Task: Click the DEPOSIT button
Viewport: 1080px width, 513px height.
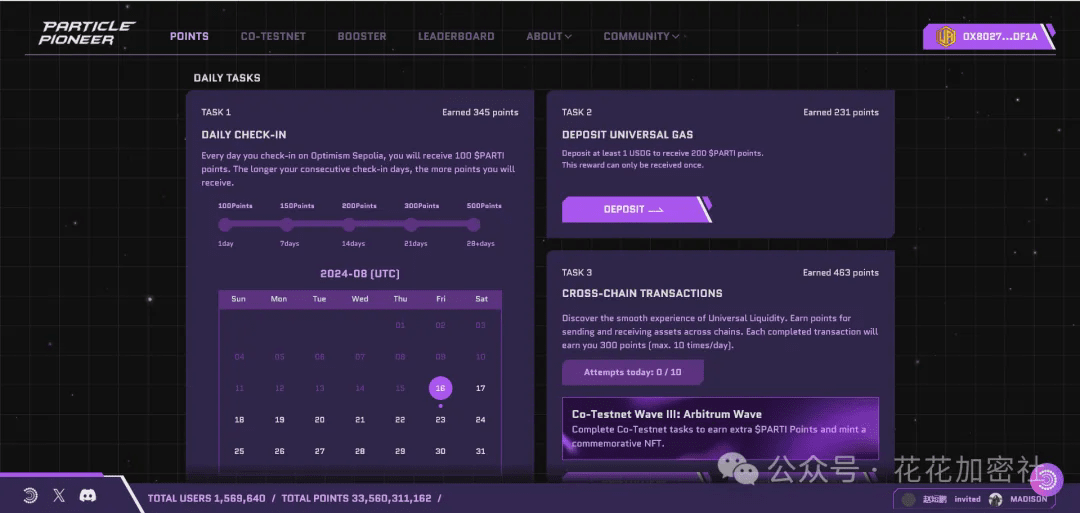Action: click(x=636, y=209)
